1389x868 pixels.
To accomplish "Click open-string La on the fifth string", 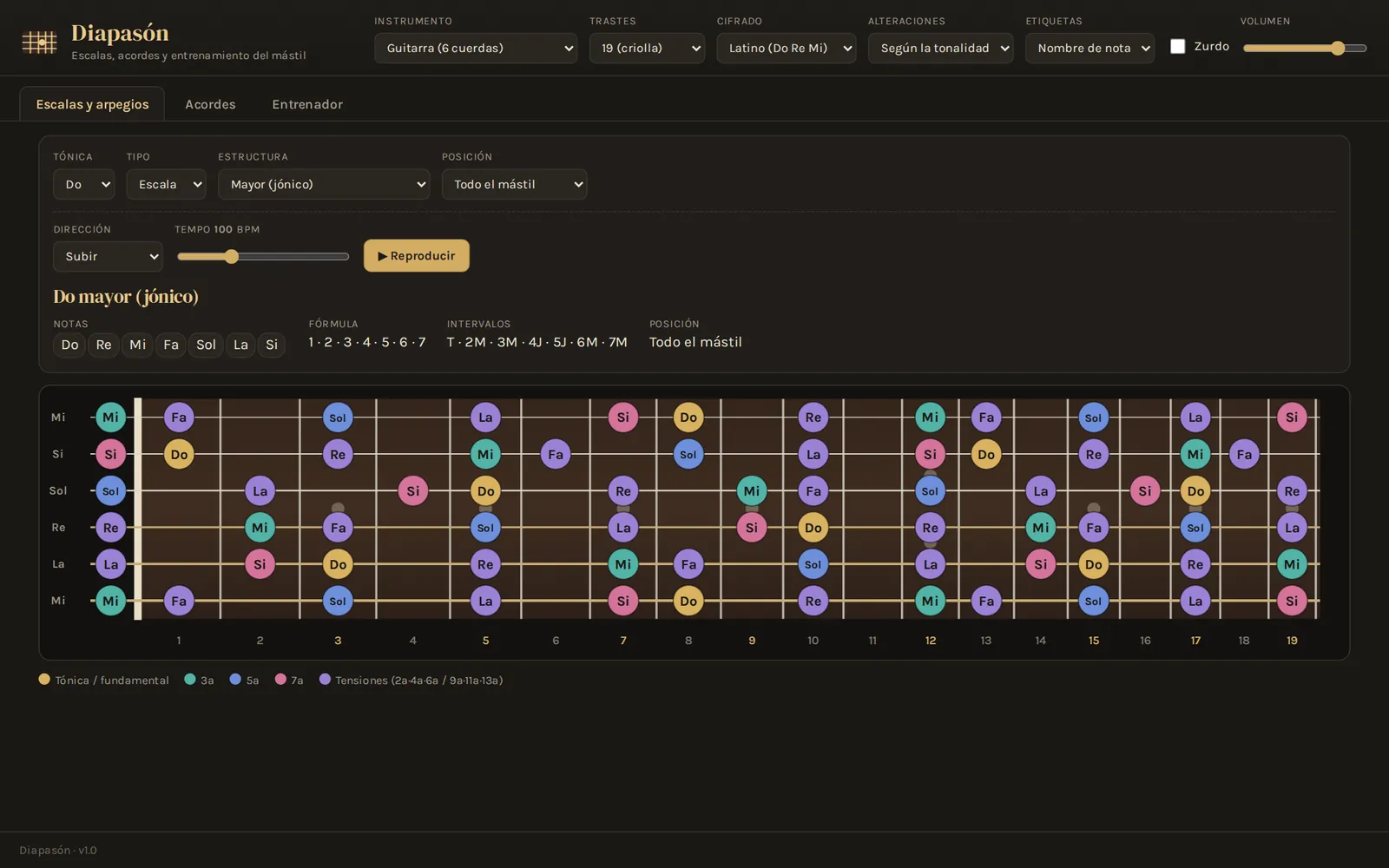I will pos(110,564).
